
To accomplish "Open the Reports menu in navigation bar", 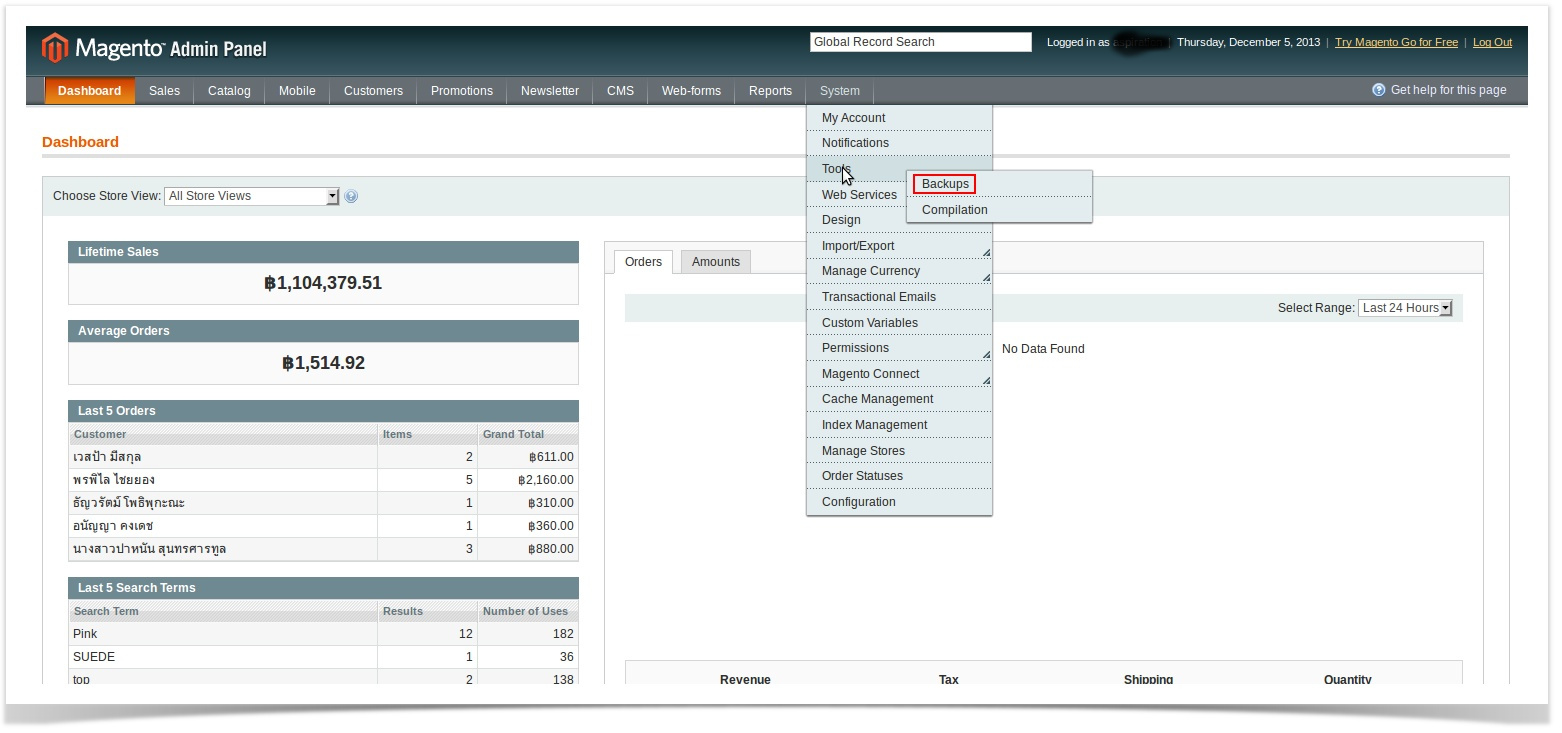I will (x=770, y=91).
